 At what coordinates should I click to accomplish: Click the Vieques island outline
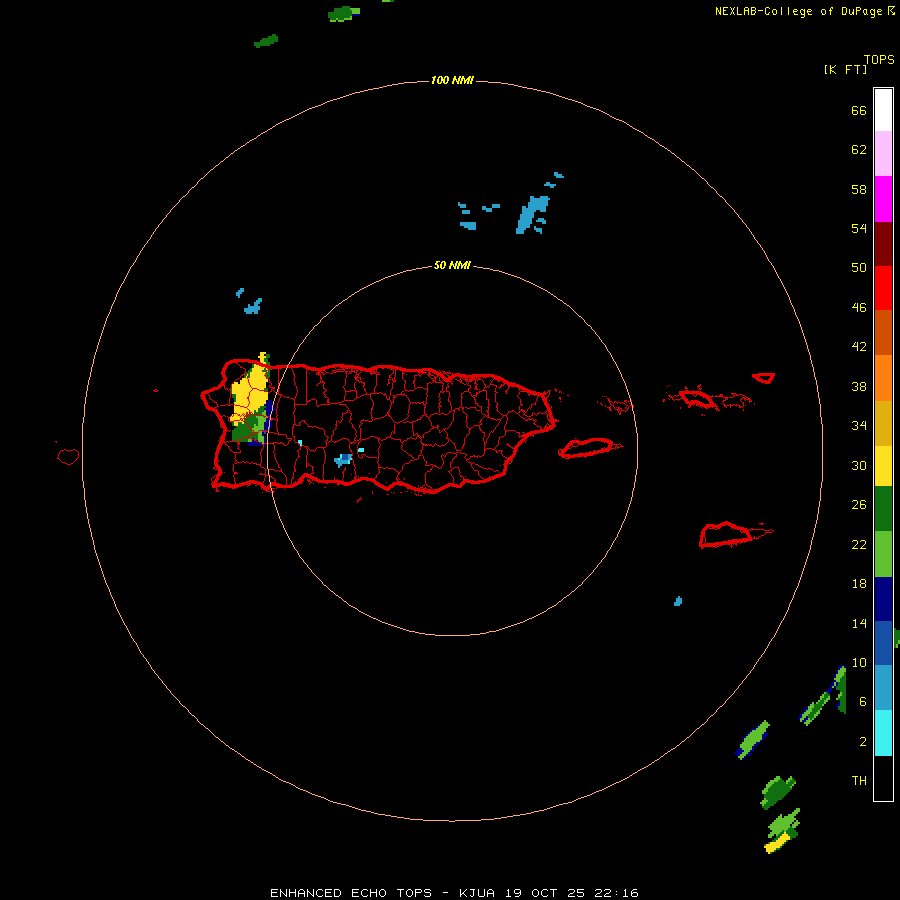click(x=589, y=448)
